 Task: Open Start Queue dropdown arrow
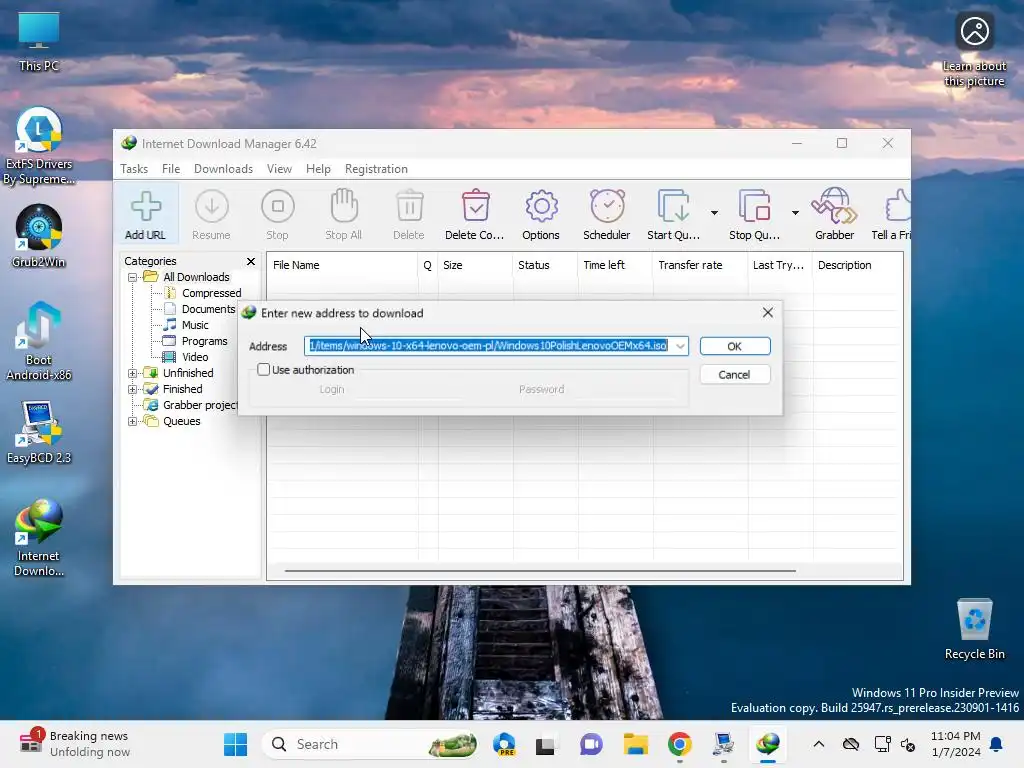[714, 213]
